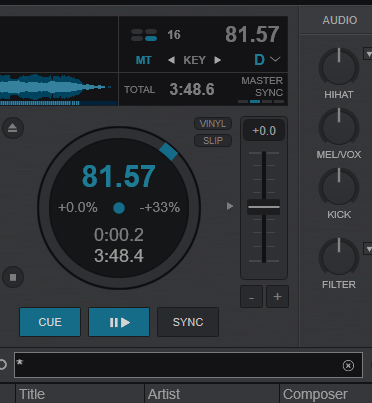
Task: Expand dropdown arrow next to HIHAT knob
Action: pyautogui.click(x=368, y=54)
